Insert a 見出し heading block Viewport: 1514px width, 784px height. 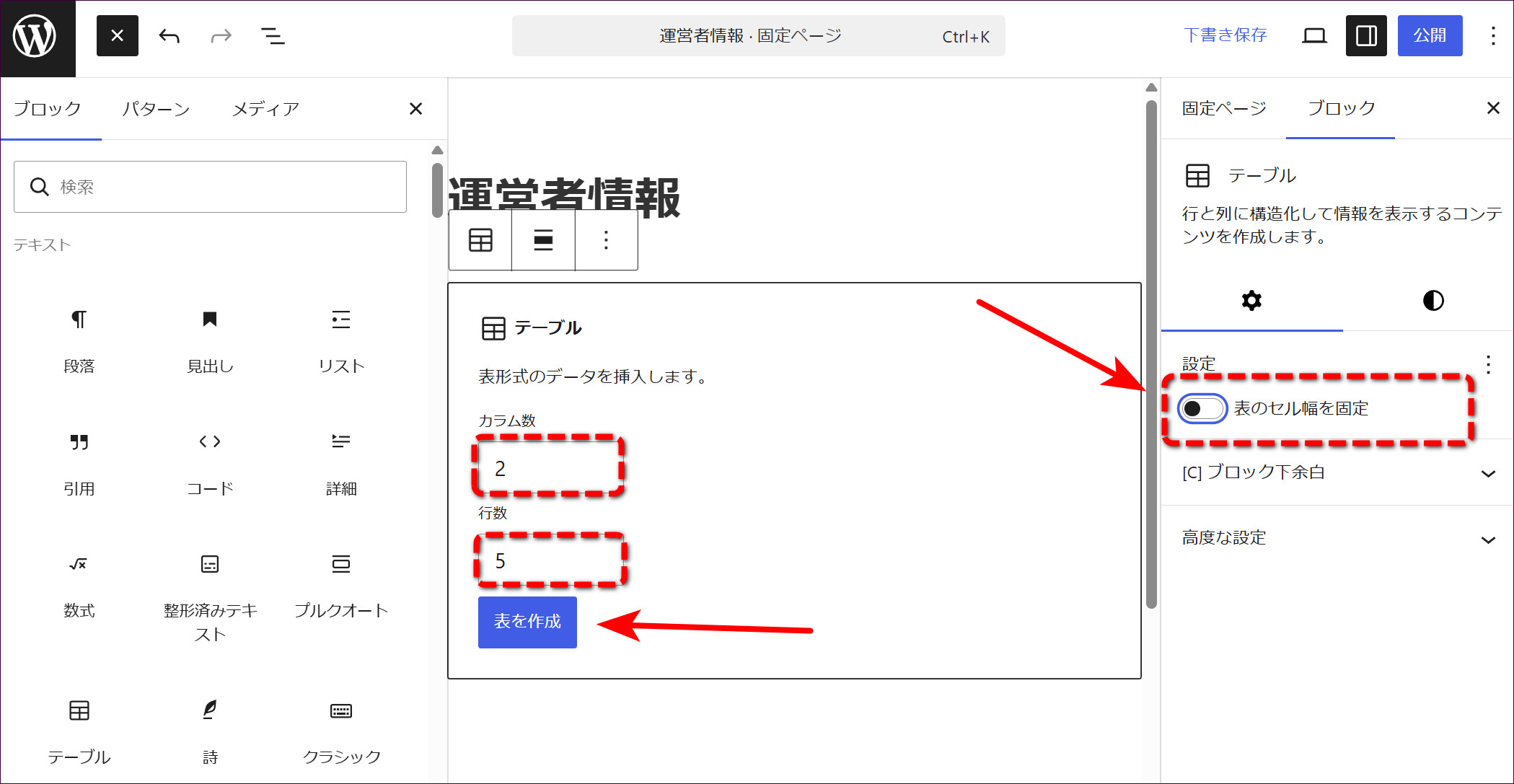click(x=210, y=340)
